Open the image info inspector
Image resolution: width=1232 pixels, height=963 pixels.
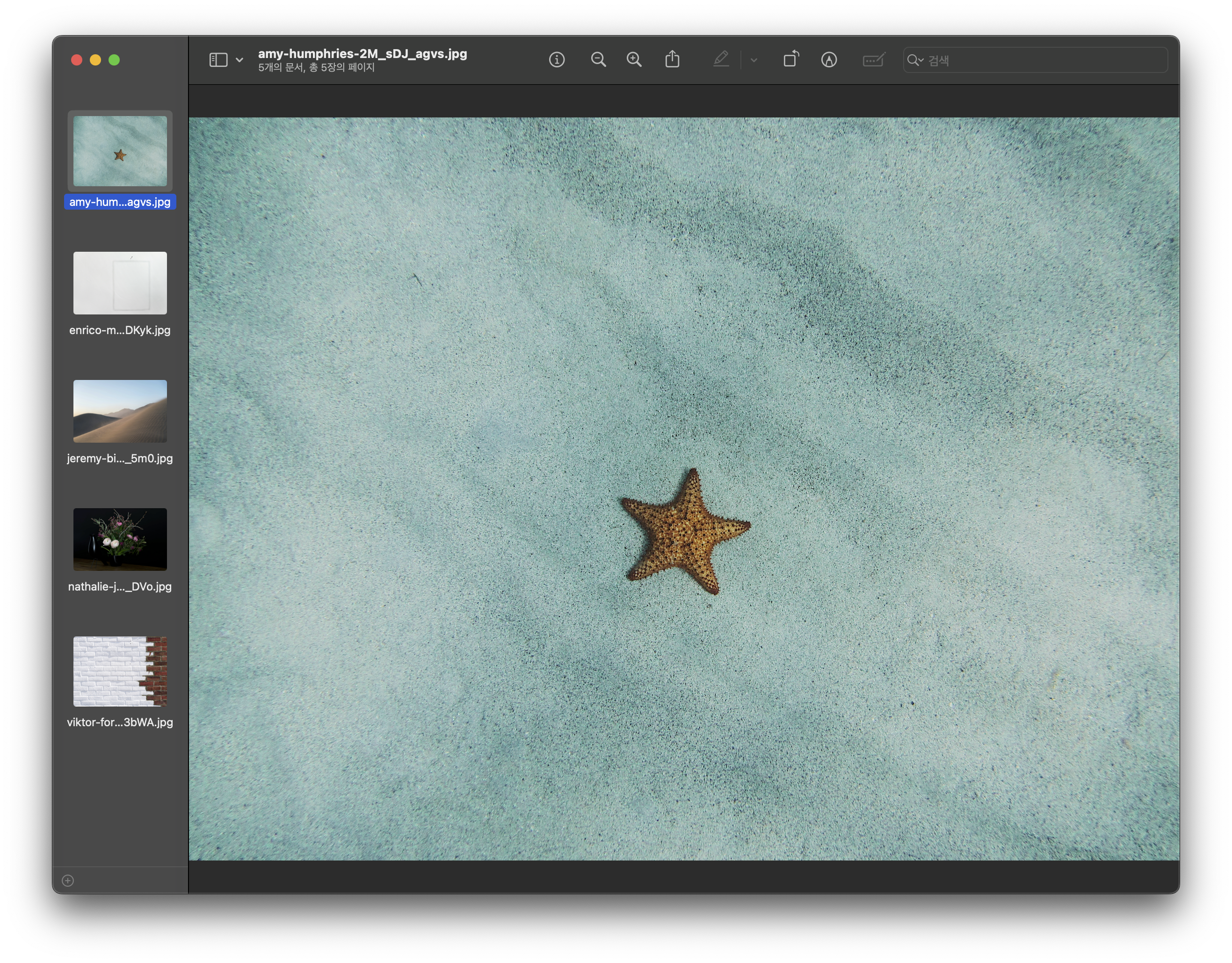[x=556, y=60]
